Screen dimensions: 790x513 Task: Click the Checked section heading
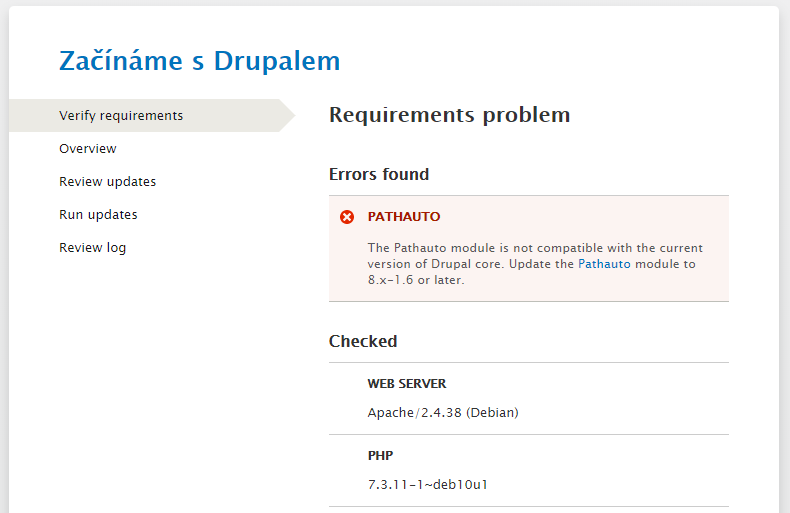coord(363,341)
